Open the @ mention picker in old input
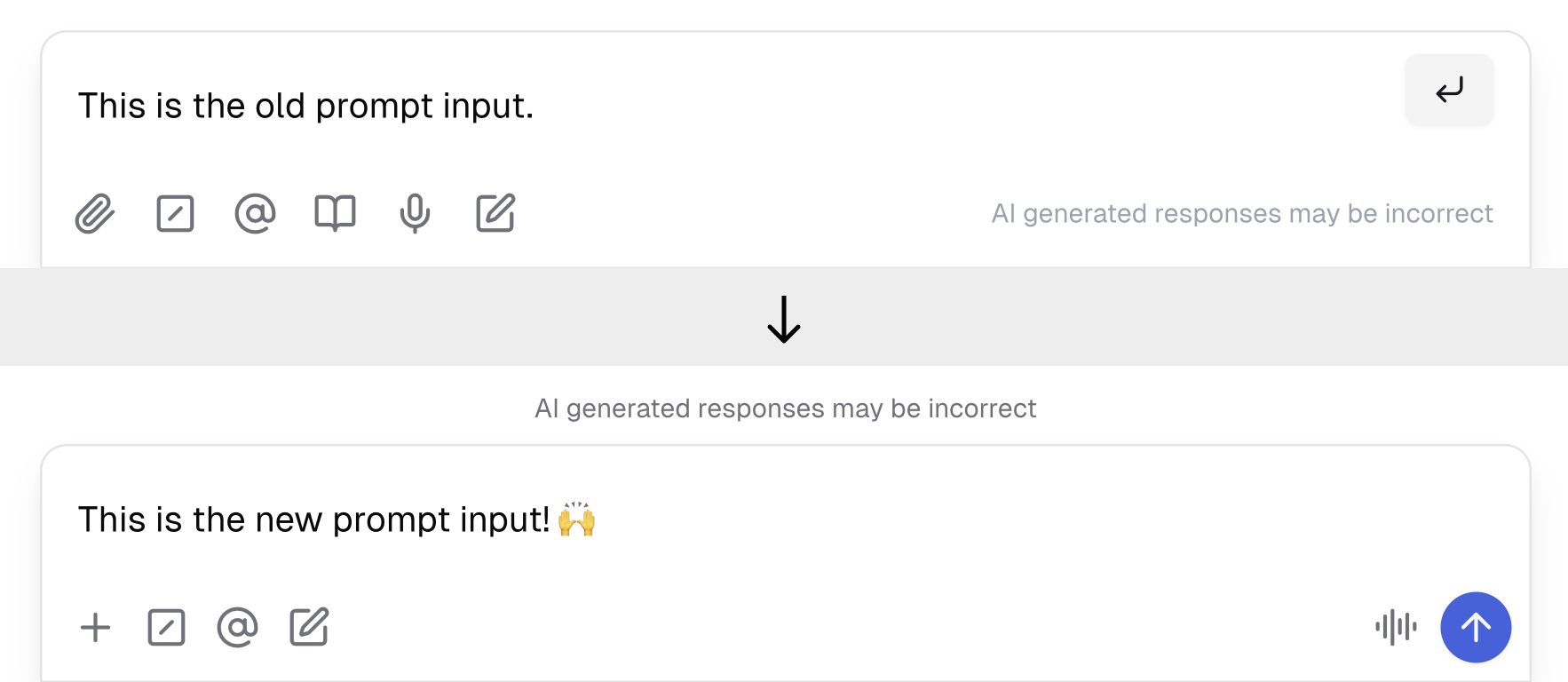The width and height of the screenshot is (1568, 682). point(255,213)
